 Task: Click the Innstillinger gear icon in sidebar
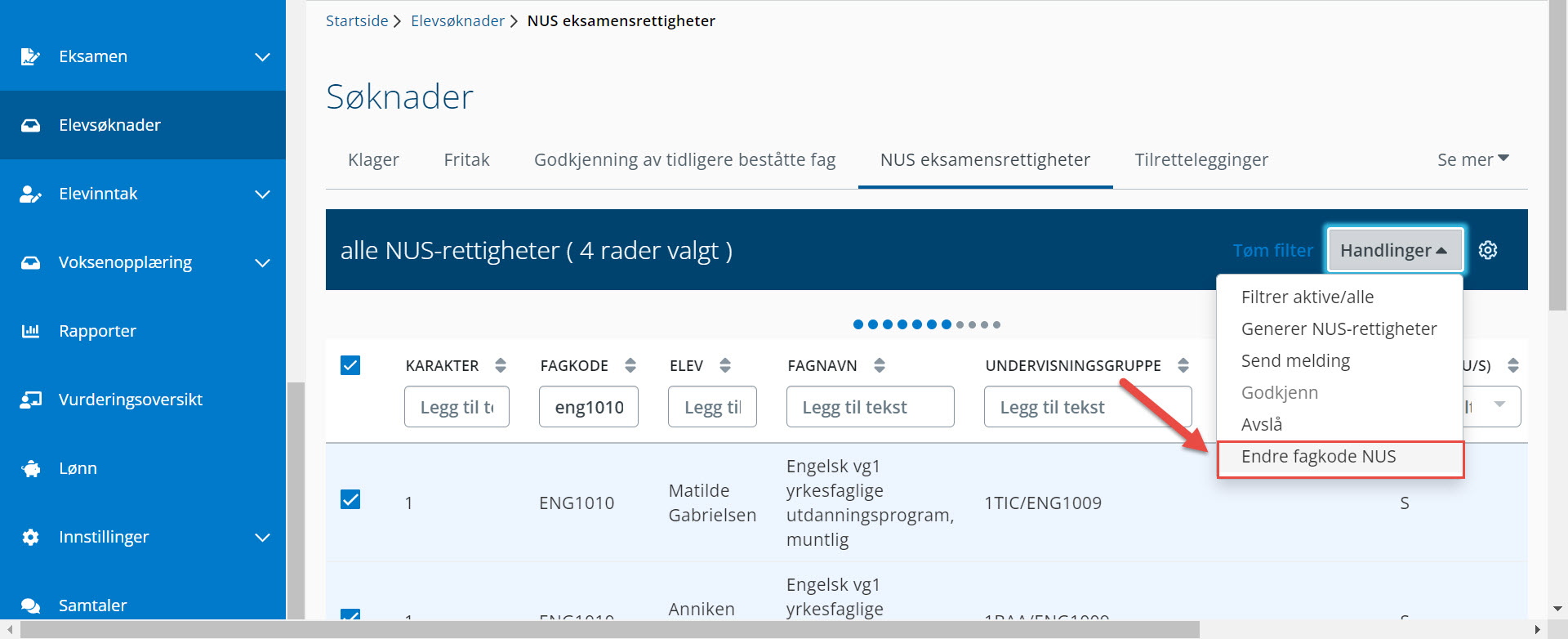coord(30,537)
